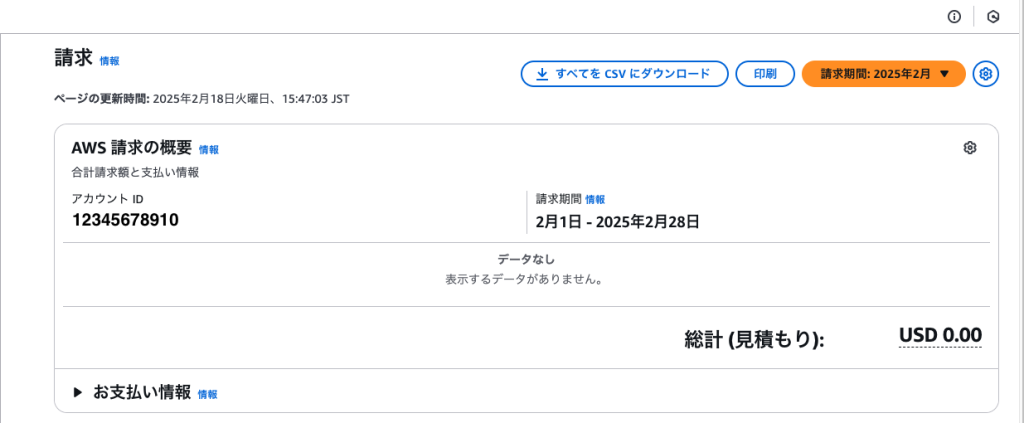Image resolution: width=1024 pixels, height=423 pixels.
Task: Open the 請求期間: 2025年2月 period selector
Action: 884,74
